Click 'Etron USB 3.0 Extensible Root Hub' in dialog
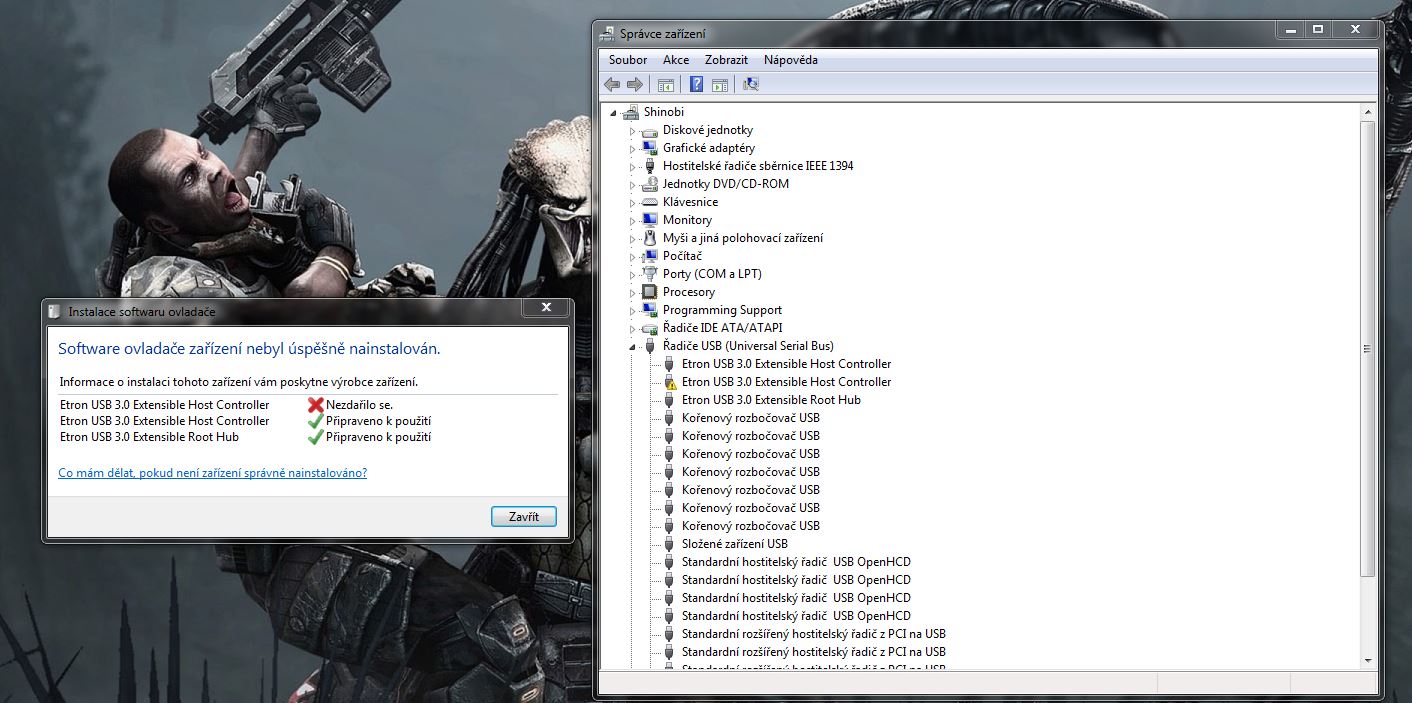1412x703 pixels. pyautogui.click(x=150, y=437)
